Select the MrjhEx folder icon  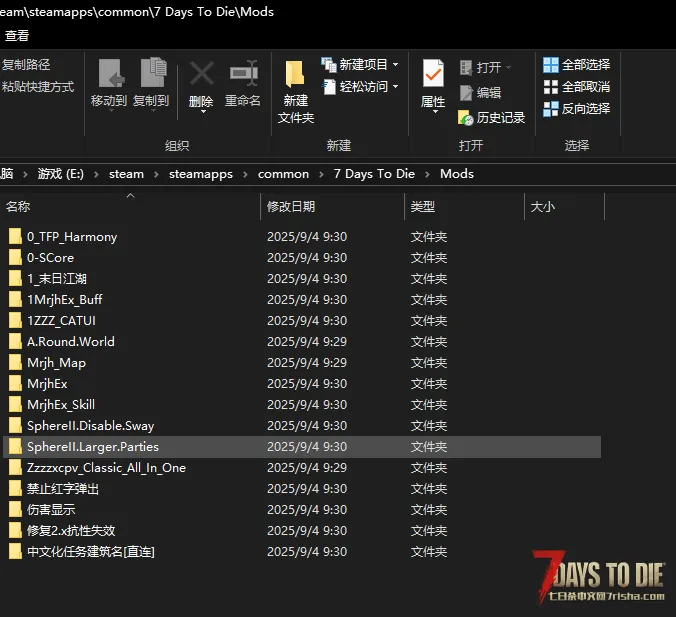(15, 383)
